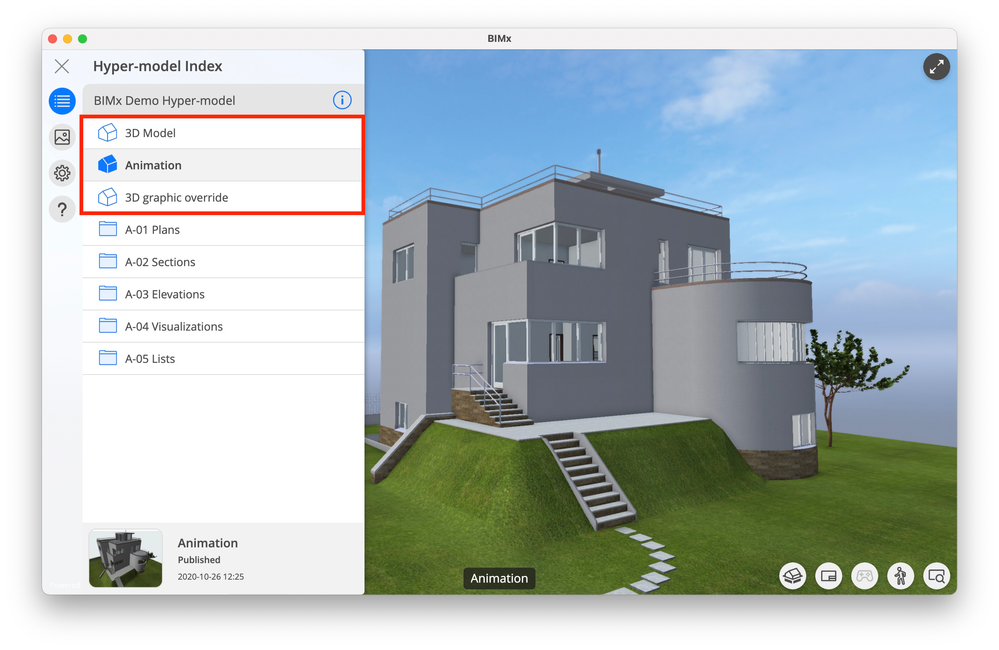Click the A-05 Lists folder icon
This screenshot has width=999, height=650.
[x=108, y=358]
